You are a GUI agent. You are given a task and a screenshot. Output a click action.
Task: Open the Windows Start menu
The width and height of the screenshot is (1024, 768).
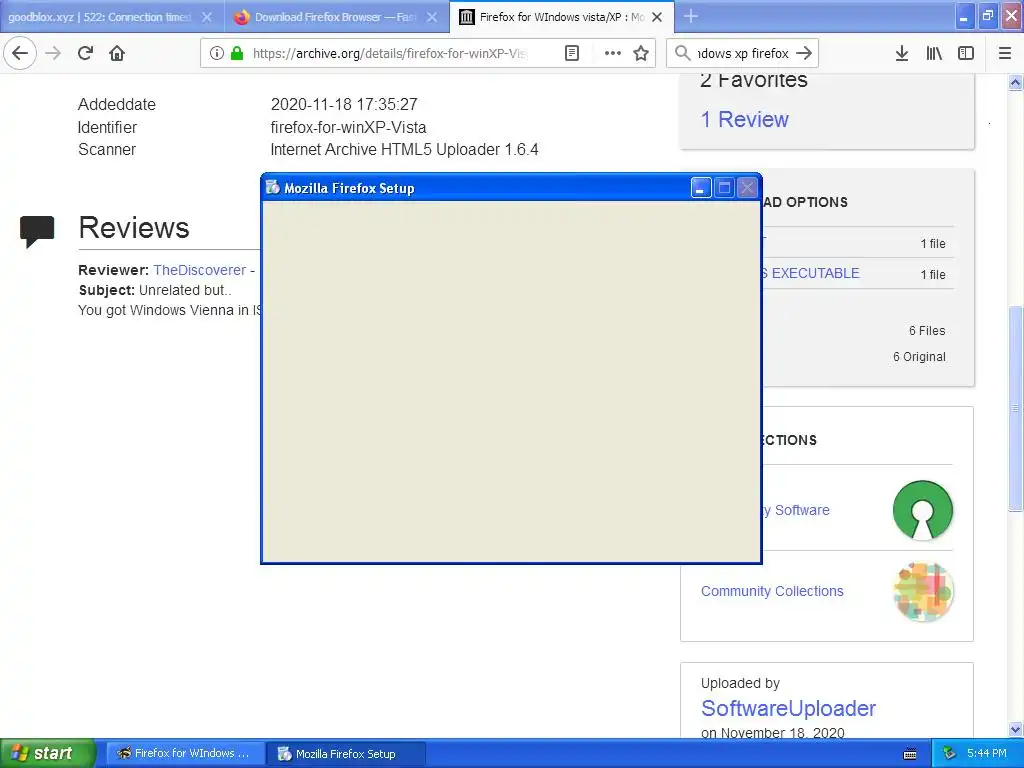[47, 753]
